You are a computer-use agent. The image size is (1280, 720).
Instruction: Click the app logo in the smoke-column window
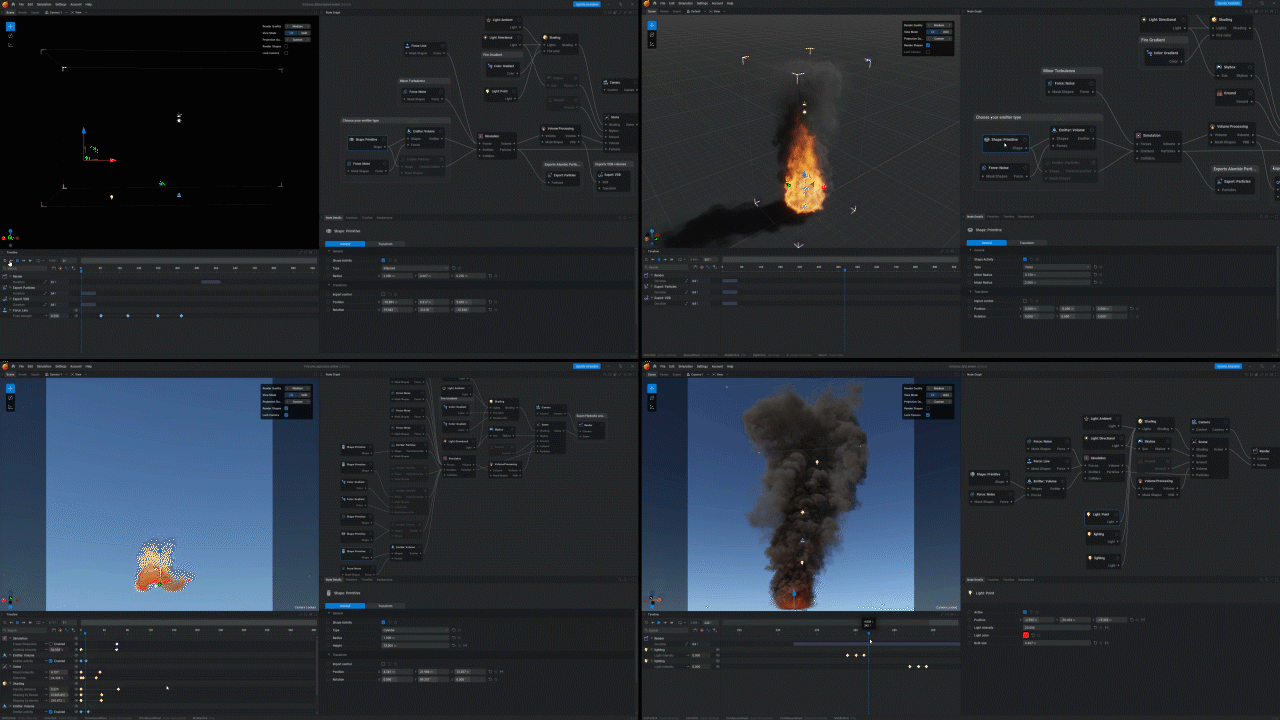(x=645, y=366)
